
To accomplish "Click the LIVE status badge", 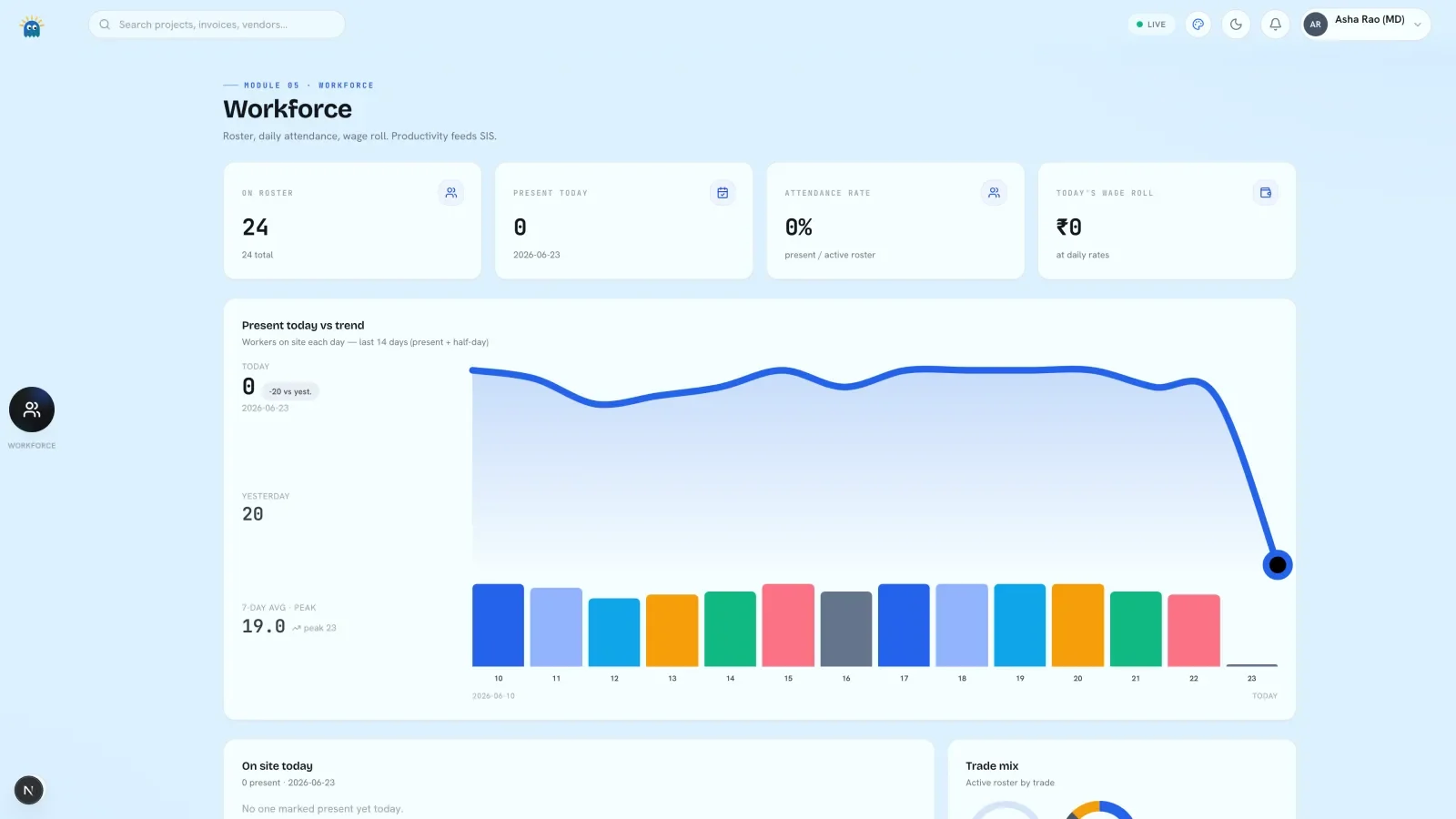I will click(1151, 25).
